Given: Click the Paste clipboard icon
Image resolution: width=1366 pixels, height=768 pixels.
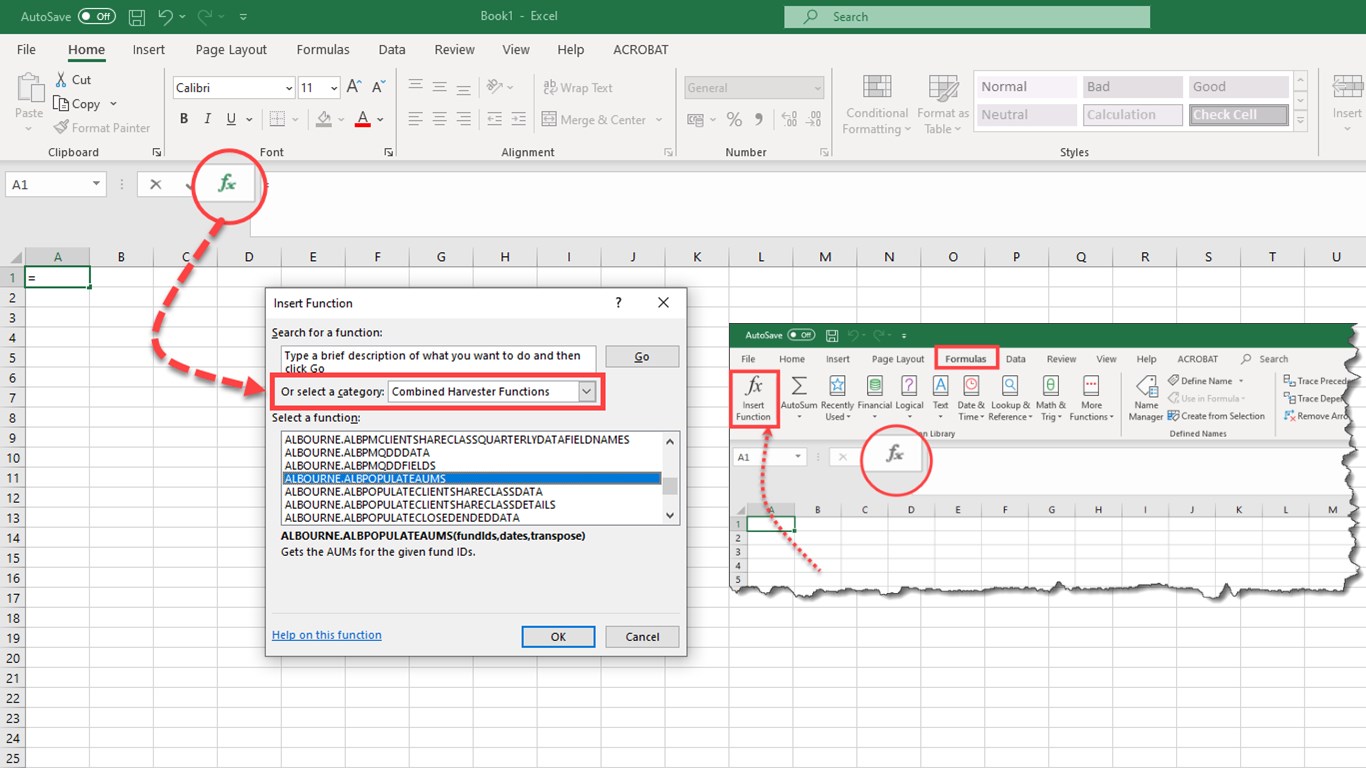Looking at the screenshot, I should 30,87.
